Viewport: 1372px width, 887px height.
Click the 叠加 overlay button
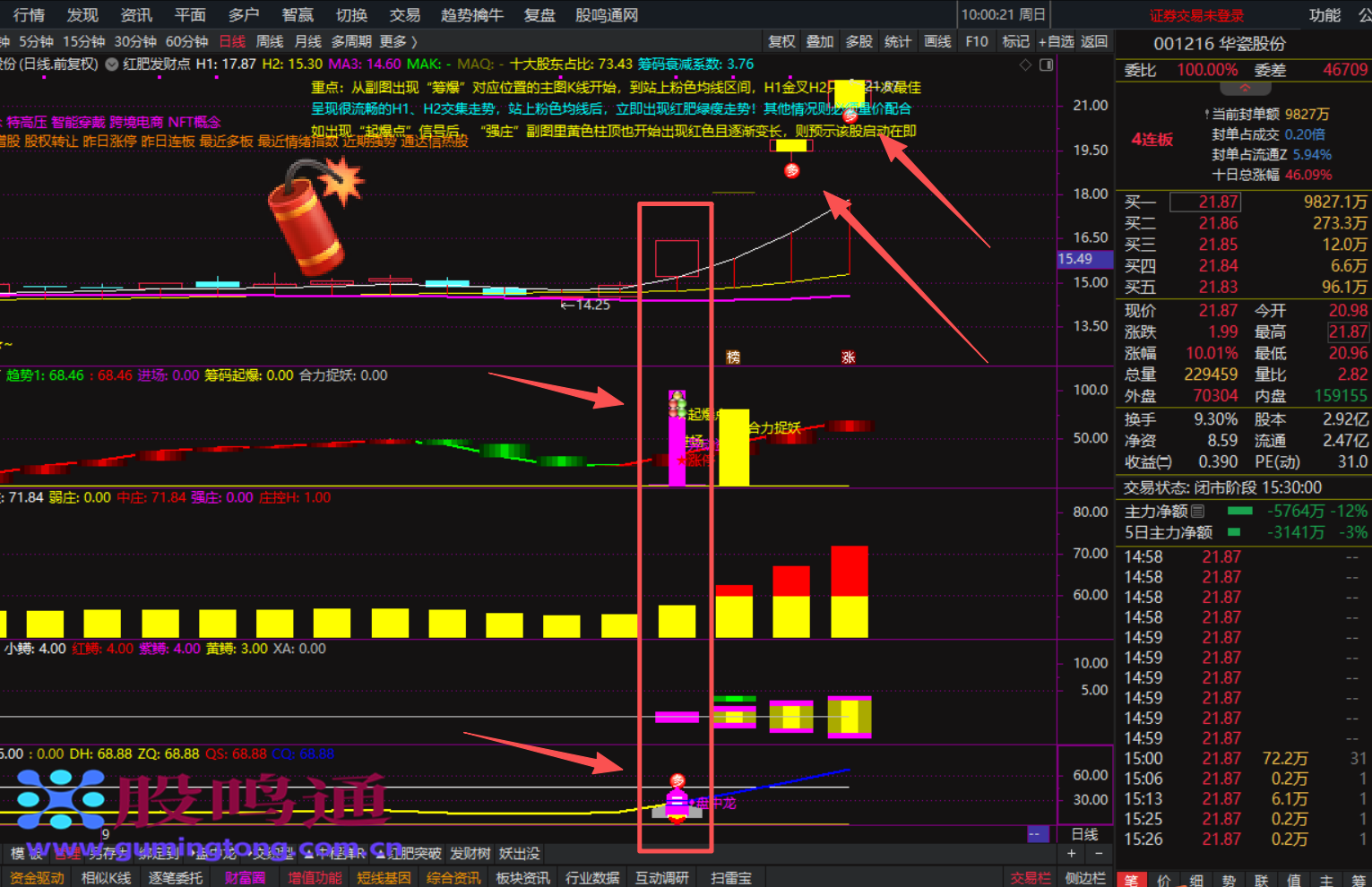[820, 41]
